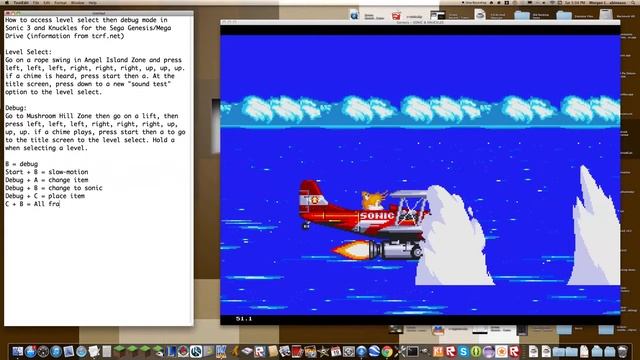Click the "B = debug" line
This screenshot has width=640, height=360.
(x=22, y=164)
